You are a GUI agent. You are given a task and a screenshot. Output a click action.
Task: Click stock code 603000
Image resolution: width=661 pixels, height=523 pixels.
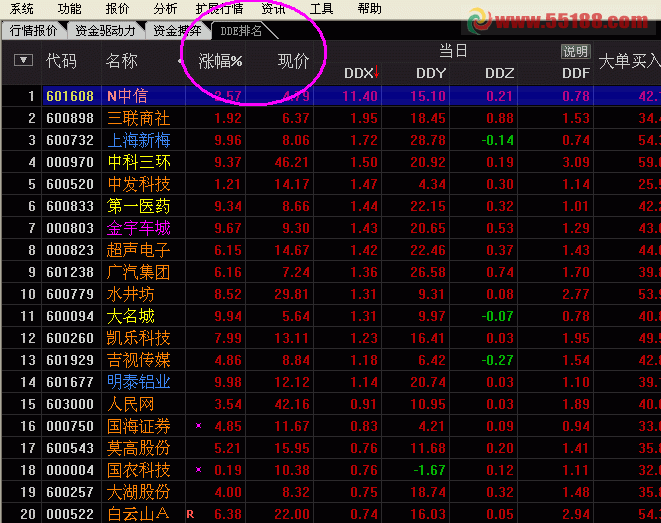pyautogui.click(x=70, y=404)
